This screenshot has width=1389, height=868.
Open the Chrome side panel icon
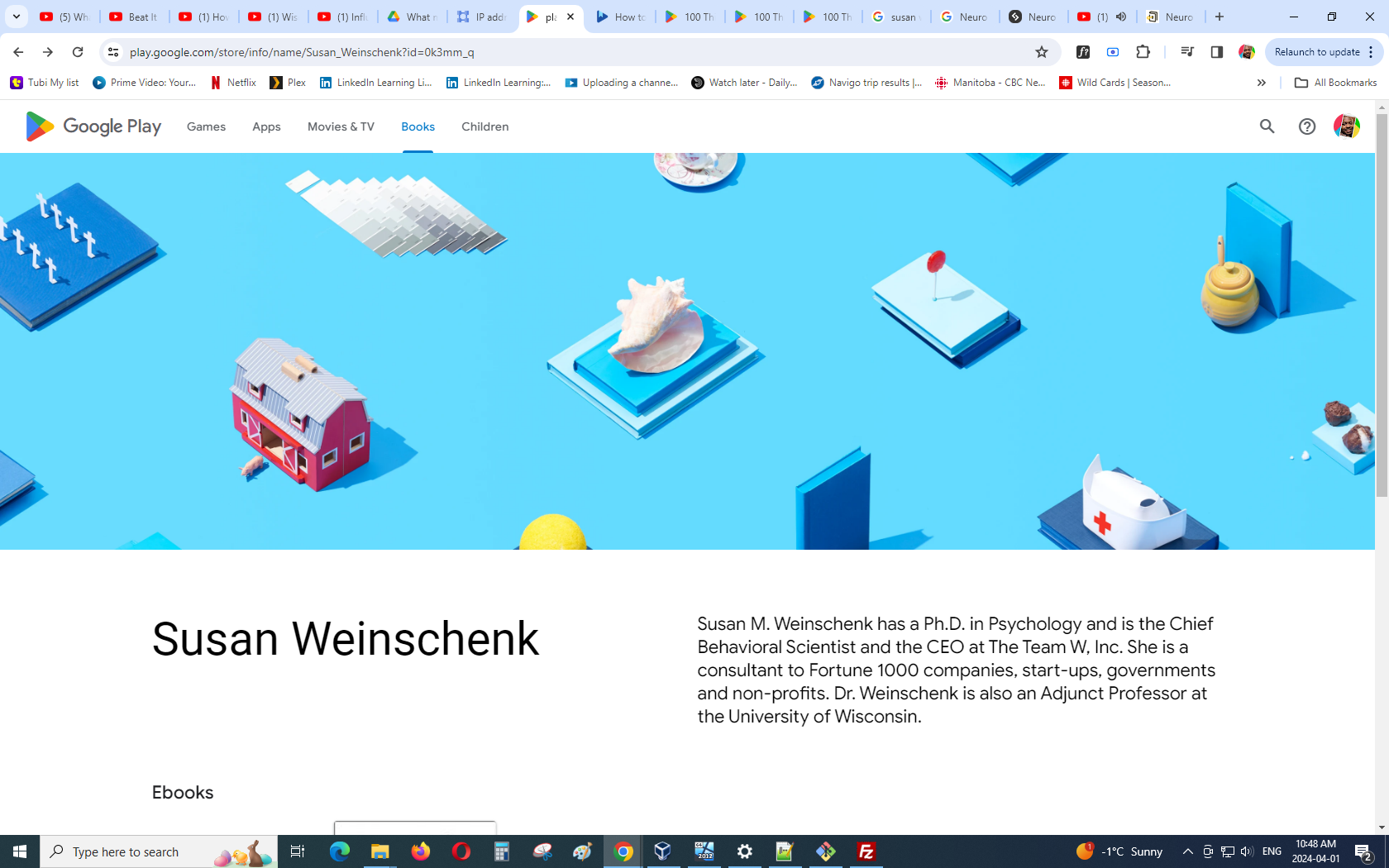click(1216, 52)
